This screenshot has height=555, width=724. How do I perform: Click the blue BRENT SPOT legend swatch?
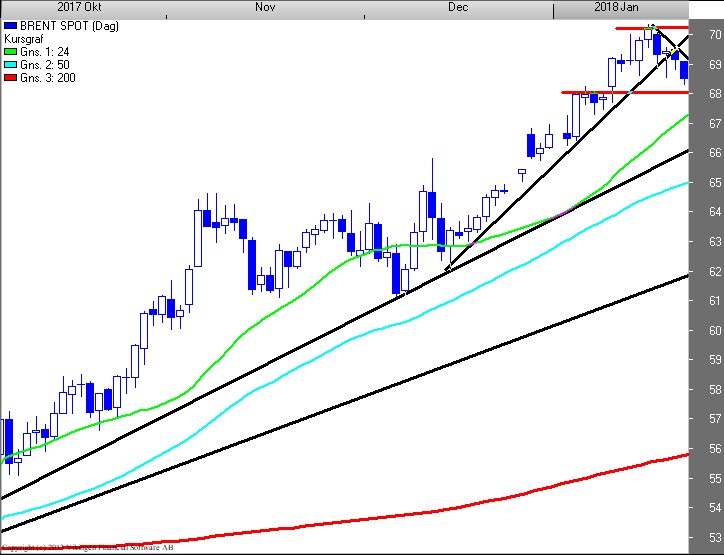tap(11, 26)
